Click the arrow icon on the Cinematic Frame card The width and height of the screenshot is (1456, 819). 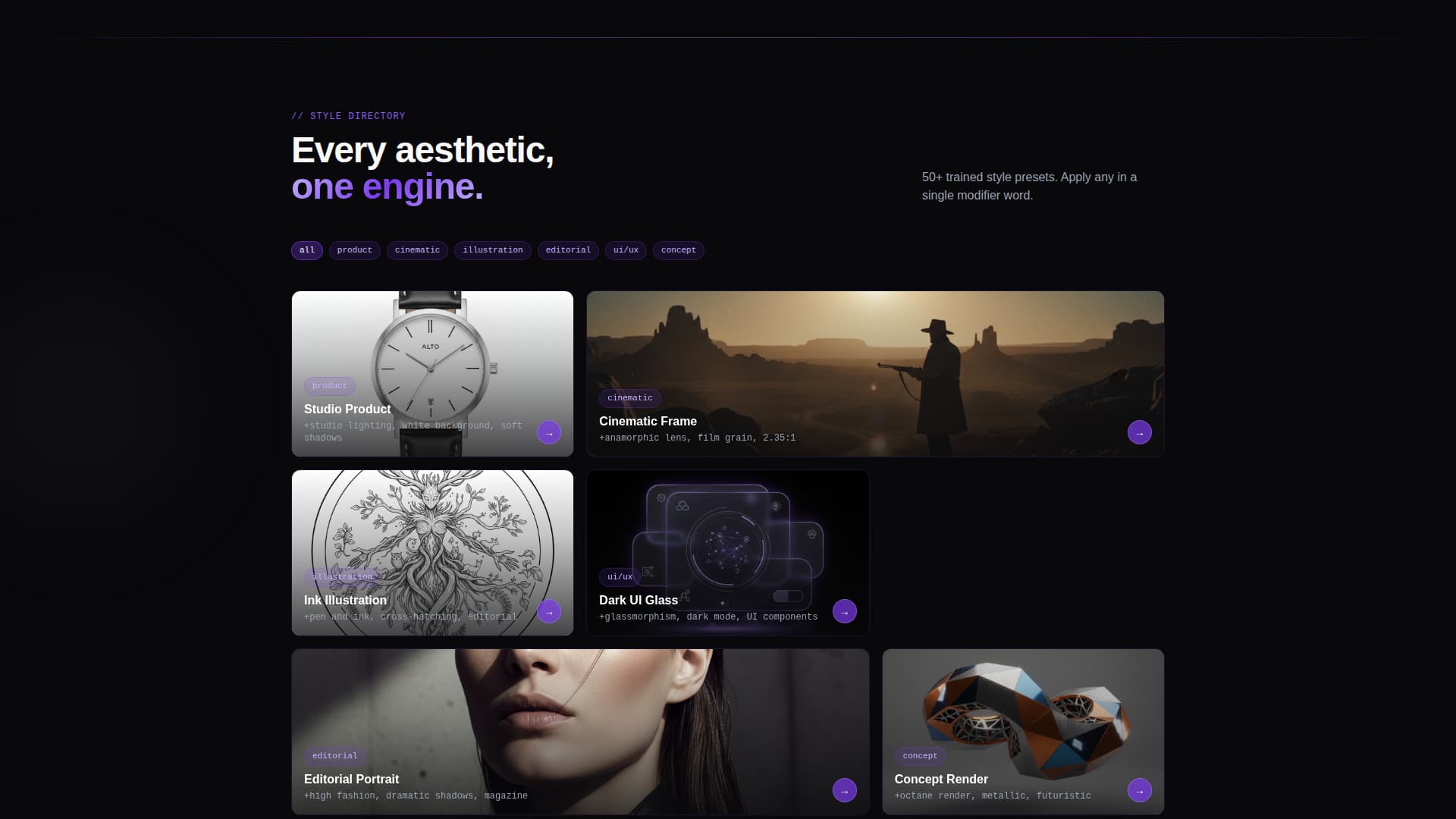1140,432
